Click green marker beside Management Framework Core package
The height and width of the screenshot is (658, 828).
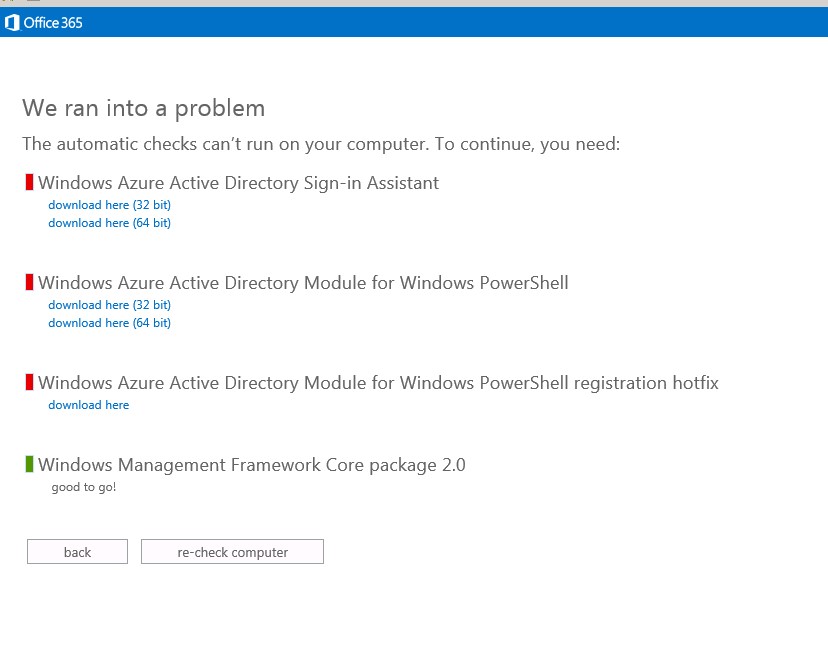pos(30,465)
